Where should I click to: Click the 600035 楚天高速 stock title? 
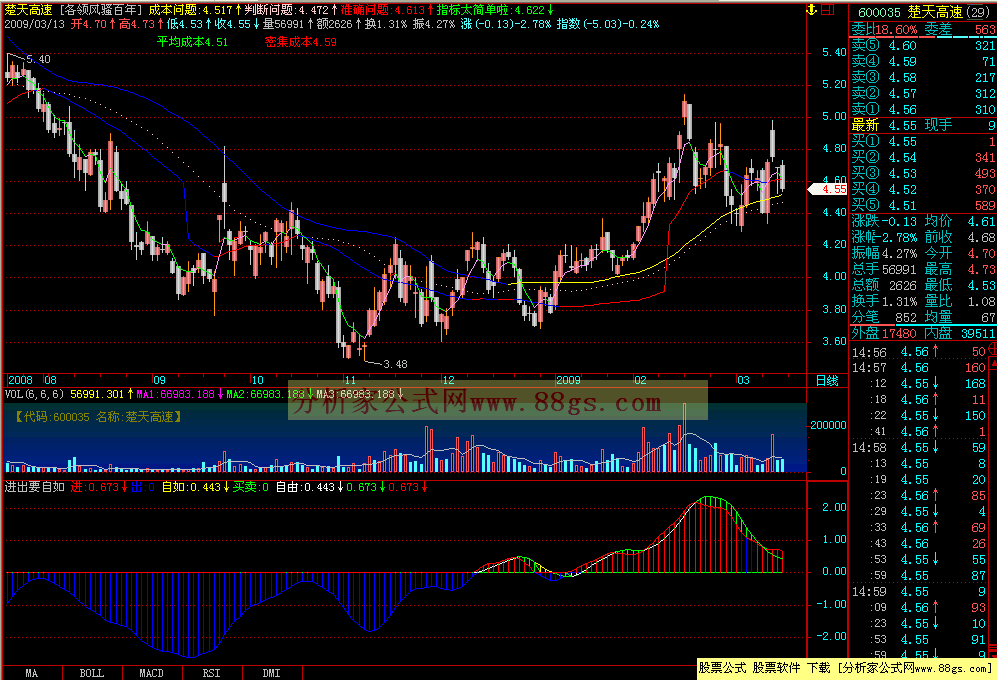pos(911,12)
